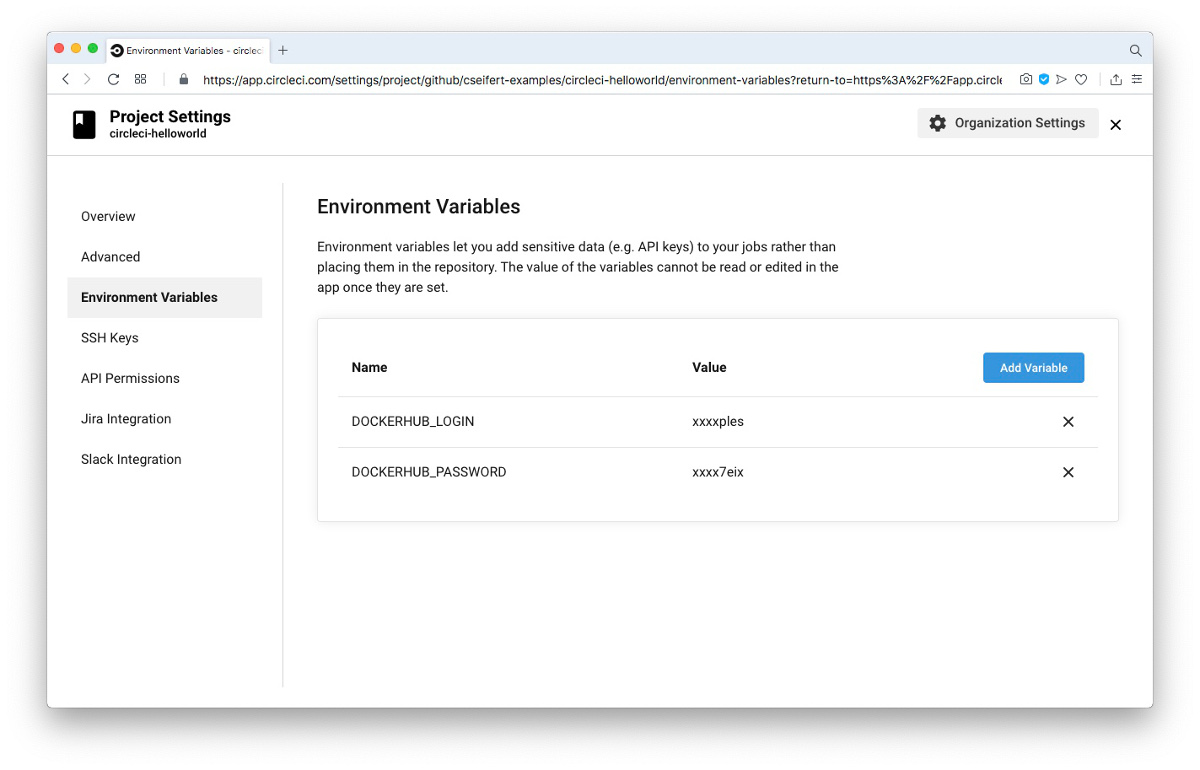The height and width of the screenshot is (770, 1200).
Task: Click the project book icon
Action: (x=84, y=124)
